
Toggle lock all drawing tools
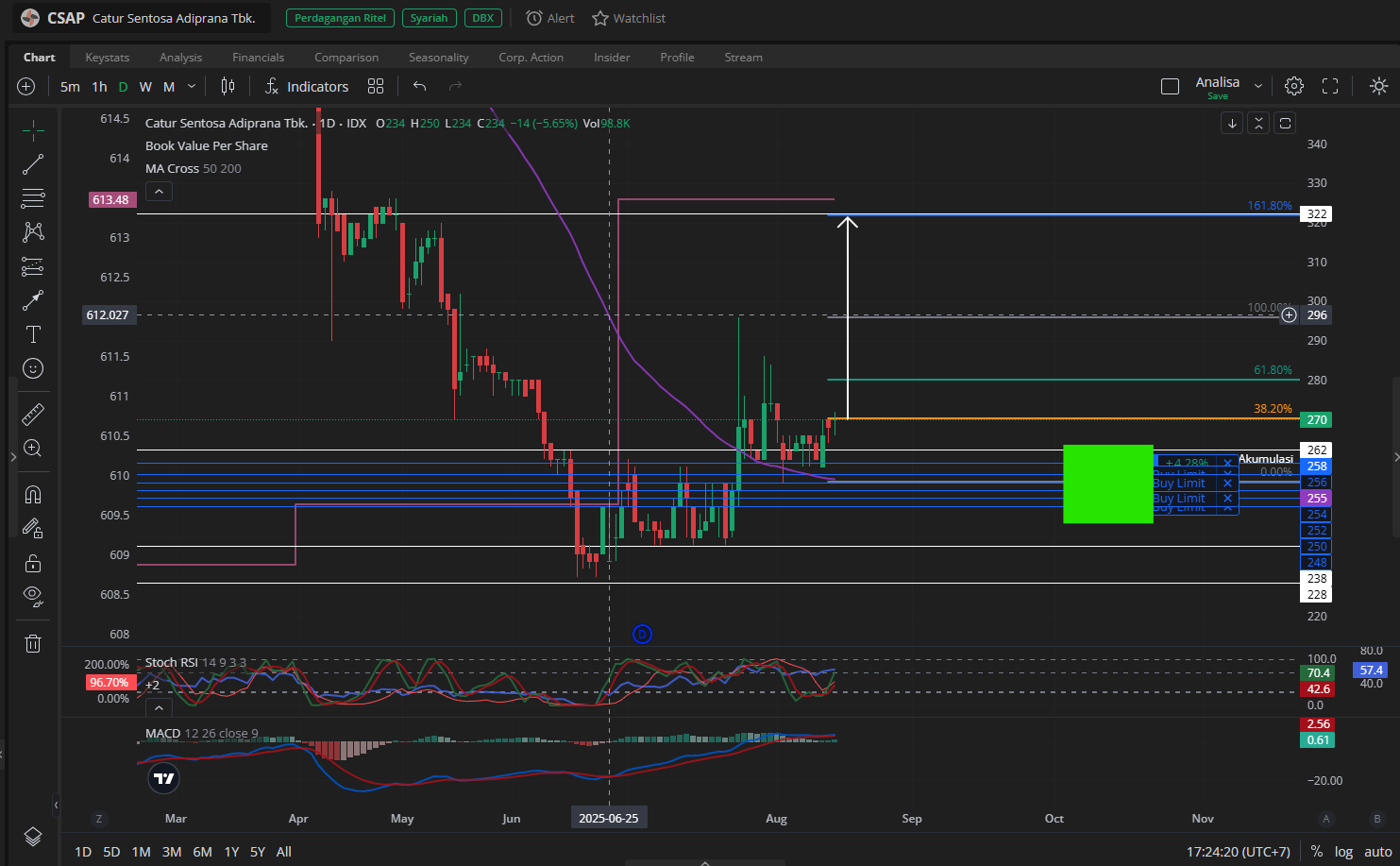tap(33, 563)
